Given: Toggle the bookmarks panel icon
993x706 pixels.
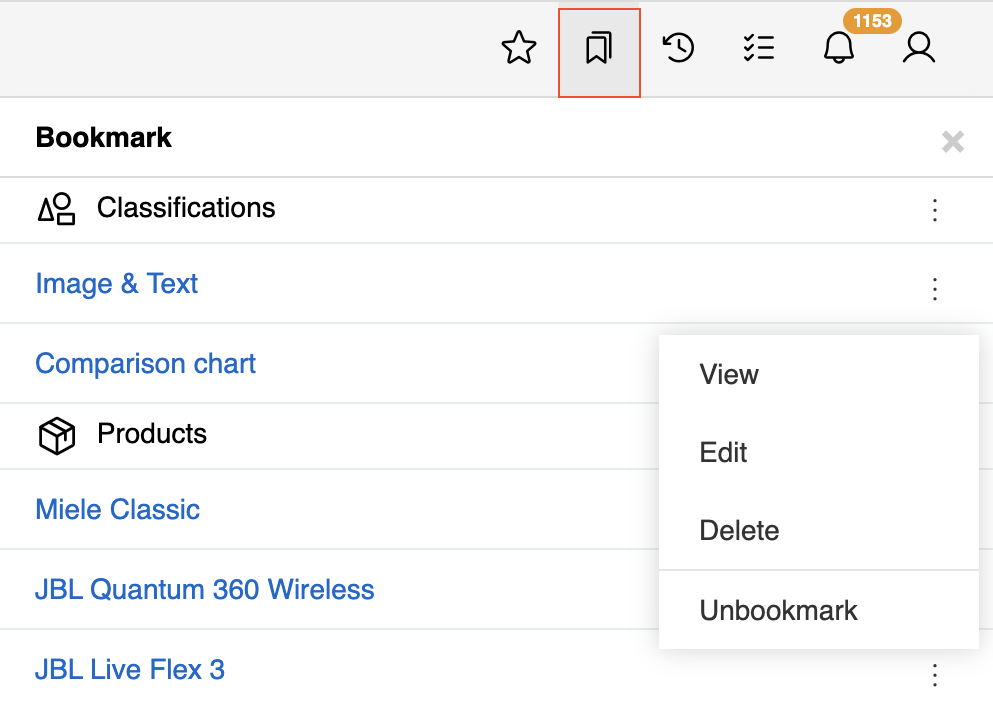Looking at the screenshot, I should tap(598, 48).
